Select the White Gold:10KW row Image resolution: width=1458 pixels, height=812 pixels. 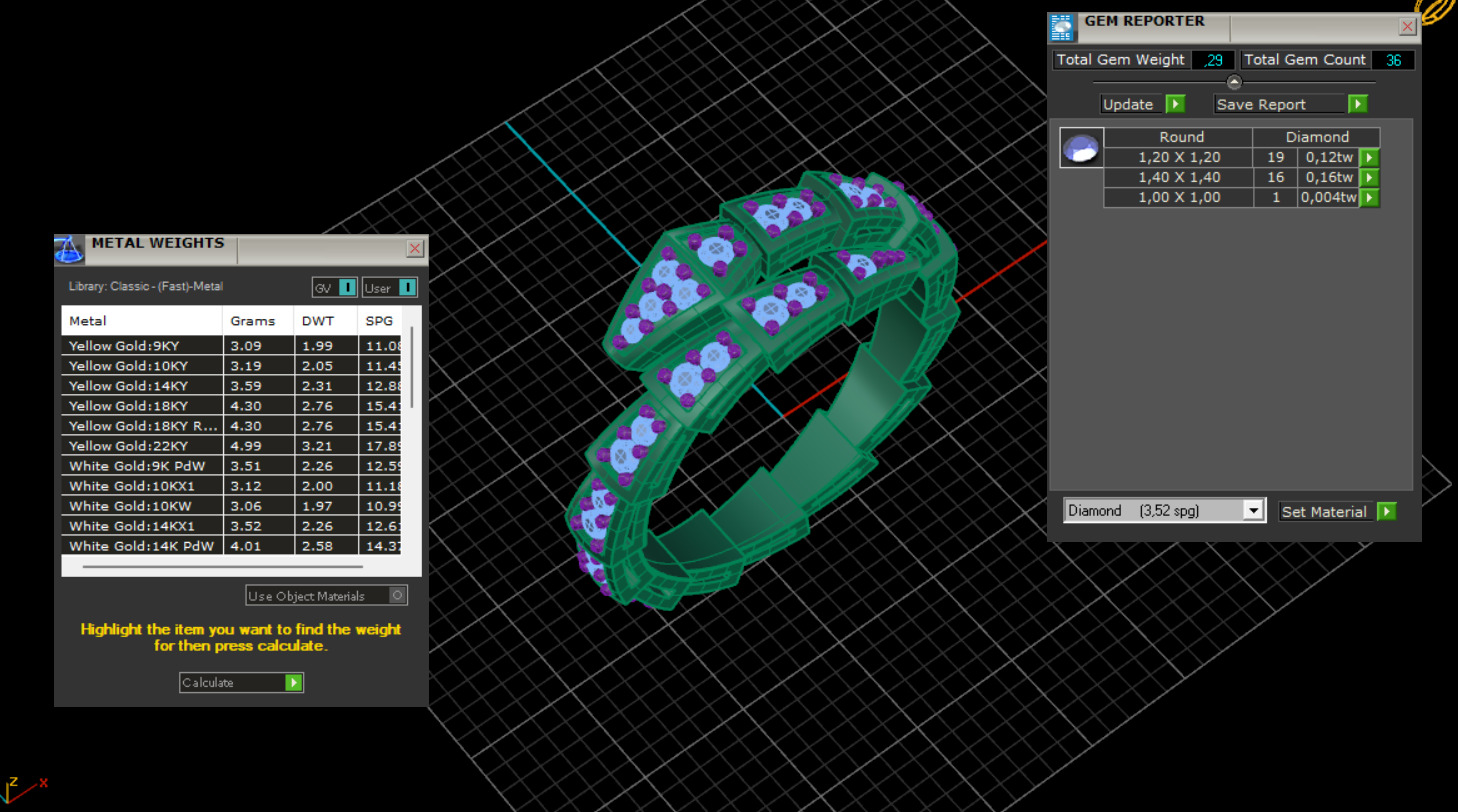tap(232, 506)
